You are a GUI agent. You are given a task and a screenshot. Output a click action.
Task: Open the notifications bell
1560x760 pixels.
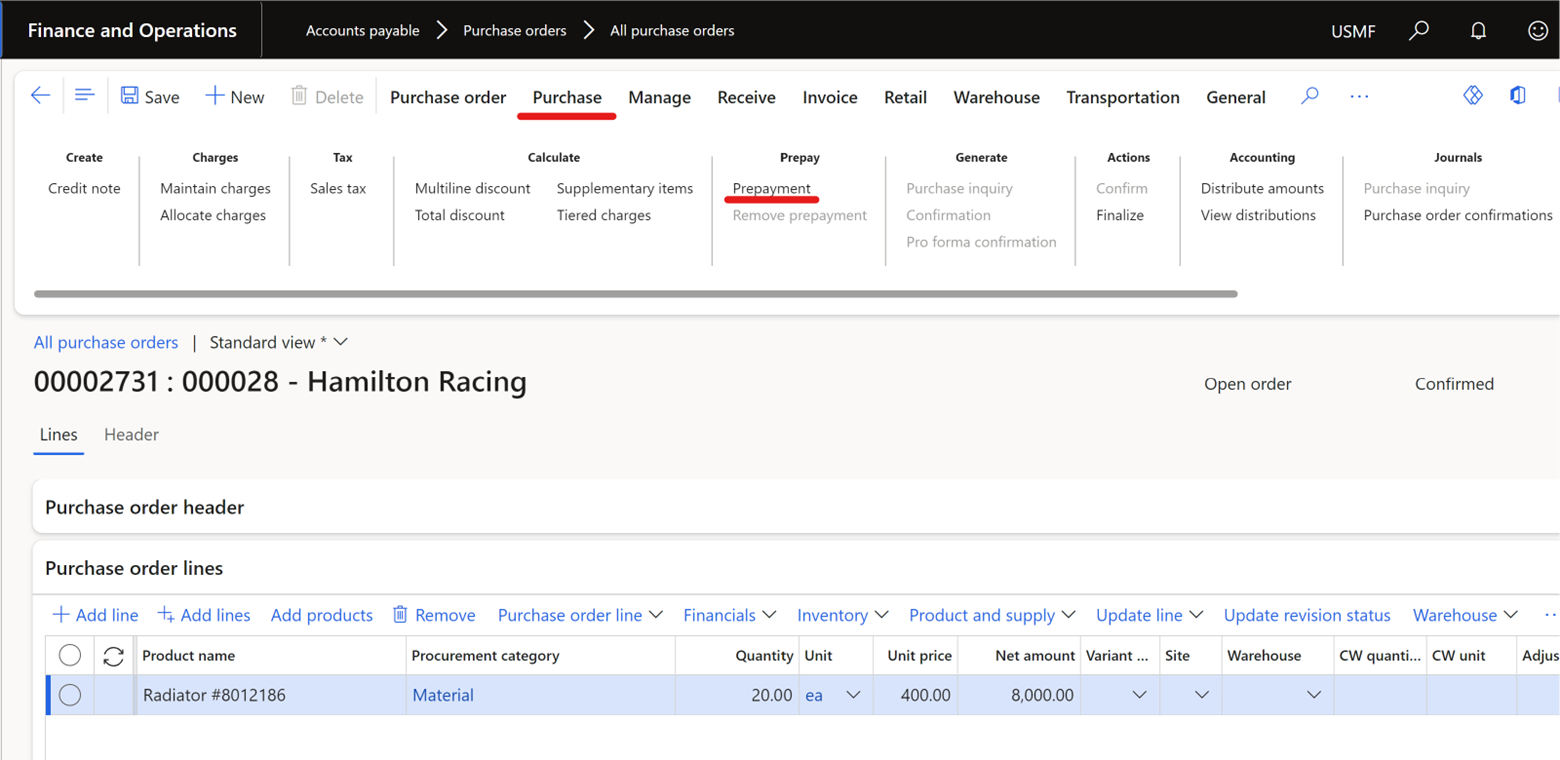1478,31
